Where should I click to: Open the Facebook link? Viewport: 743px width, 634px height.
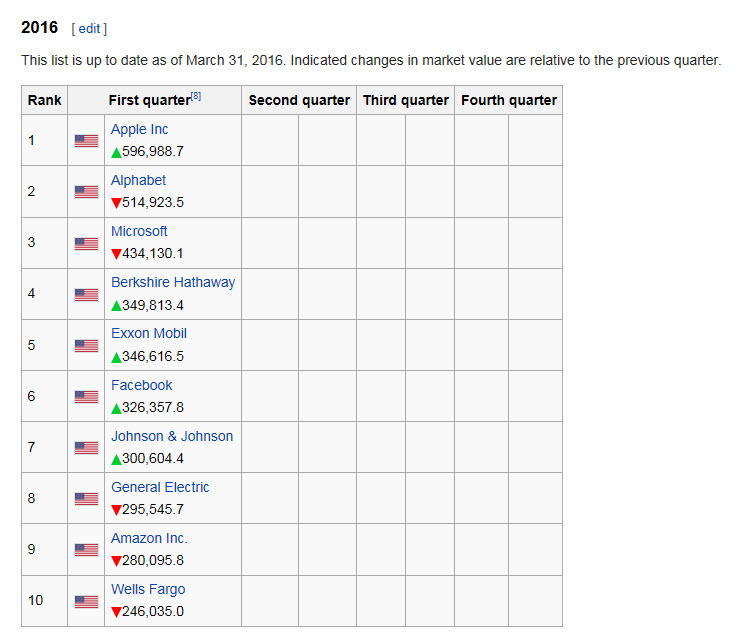[x=141, y=385]
